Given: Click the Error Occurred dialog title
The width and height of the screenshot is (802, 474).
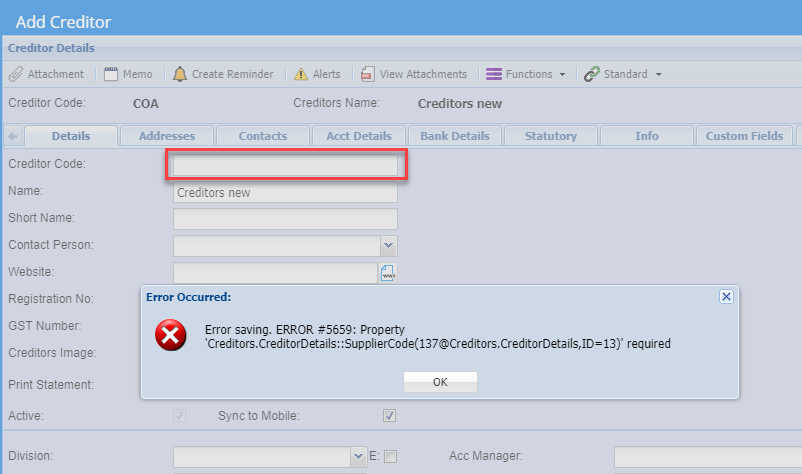Looking at the screenshot, I should click(189, 297).
